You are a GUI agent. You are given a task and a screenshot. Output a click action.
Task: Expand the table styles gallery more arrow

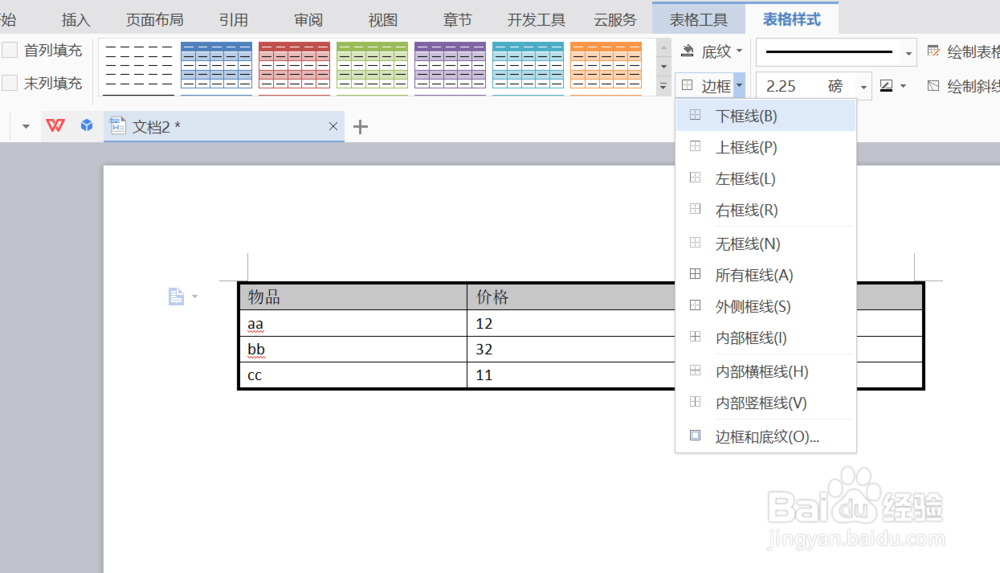coord(663,86)
